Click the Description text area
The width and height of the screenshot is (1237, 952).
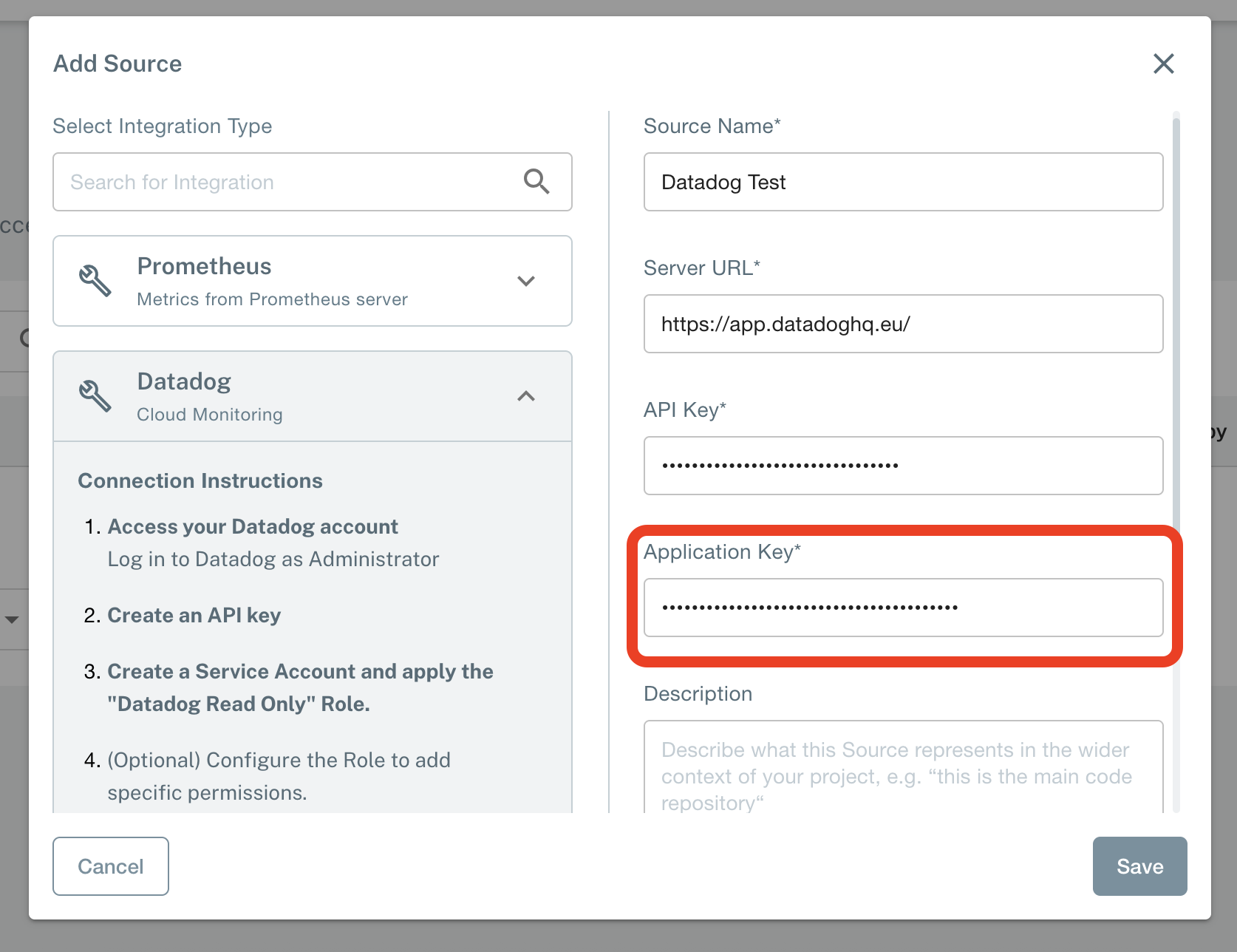point(903,769)
